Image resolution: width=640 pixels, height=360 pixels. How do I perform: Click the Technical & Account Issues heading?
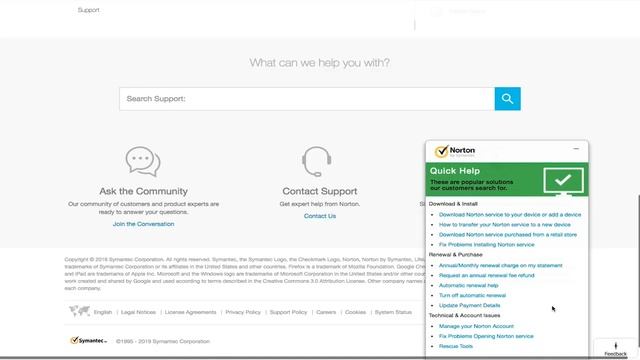(464, 316)
